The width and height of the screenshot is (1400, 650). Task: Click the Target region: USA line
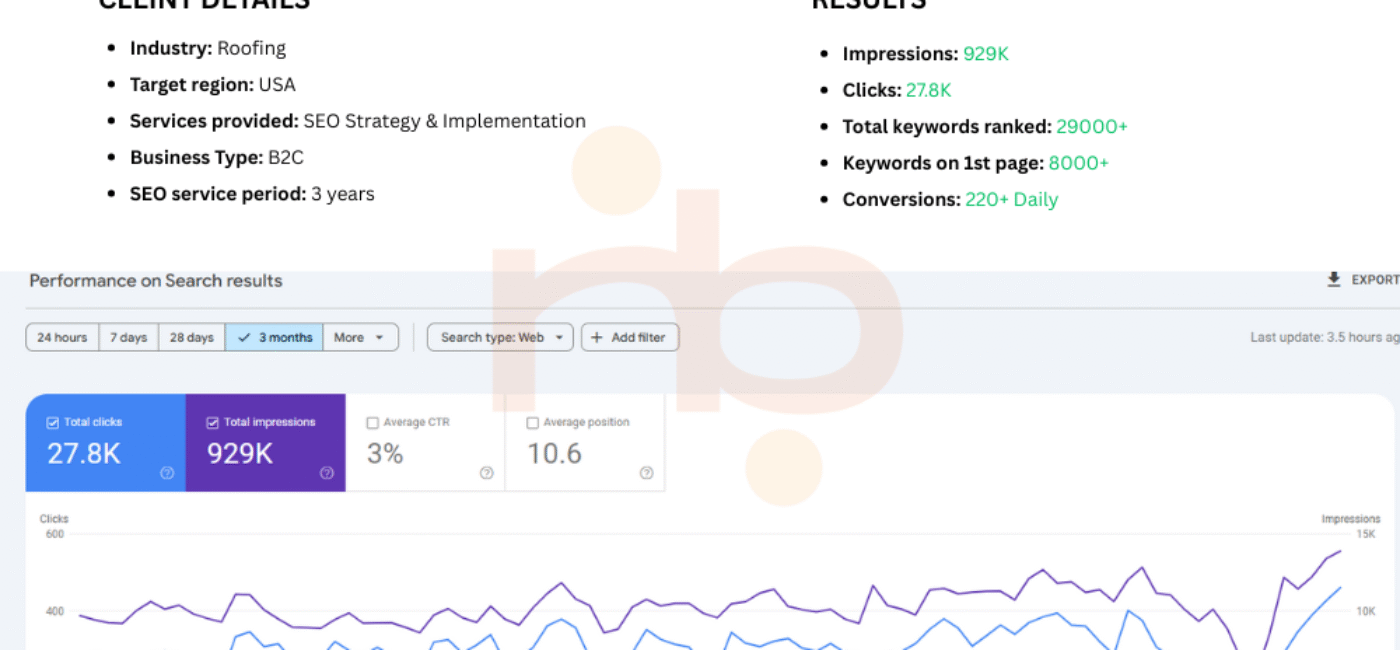213,85
